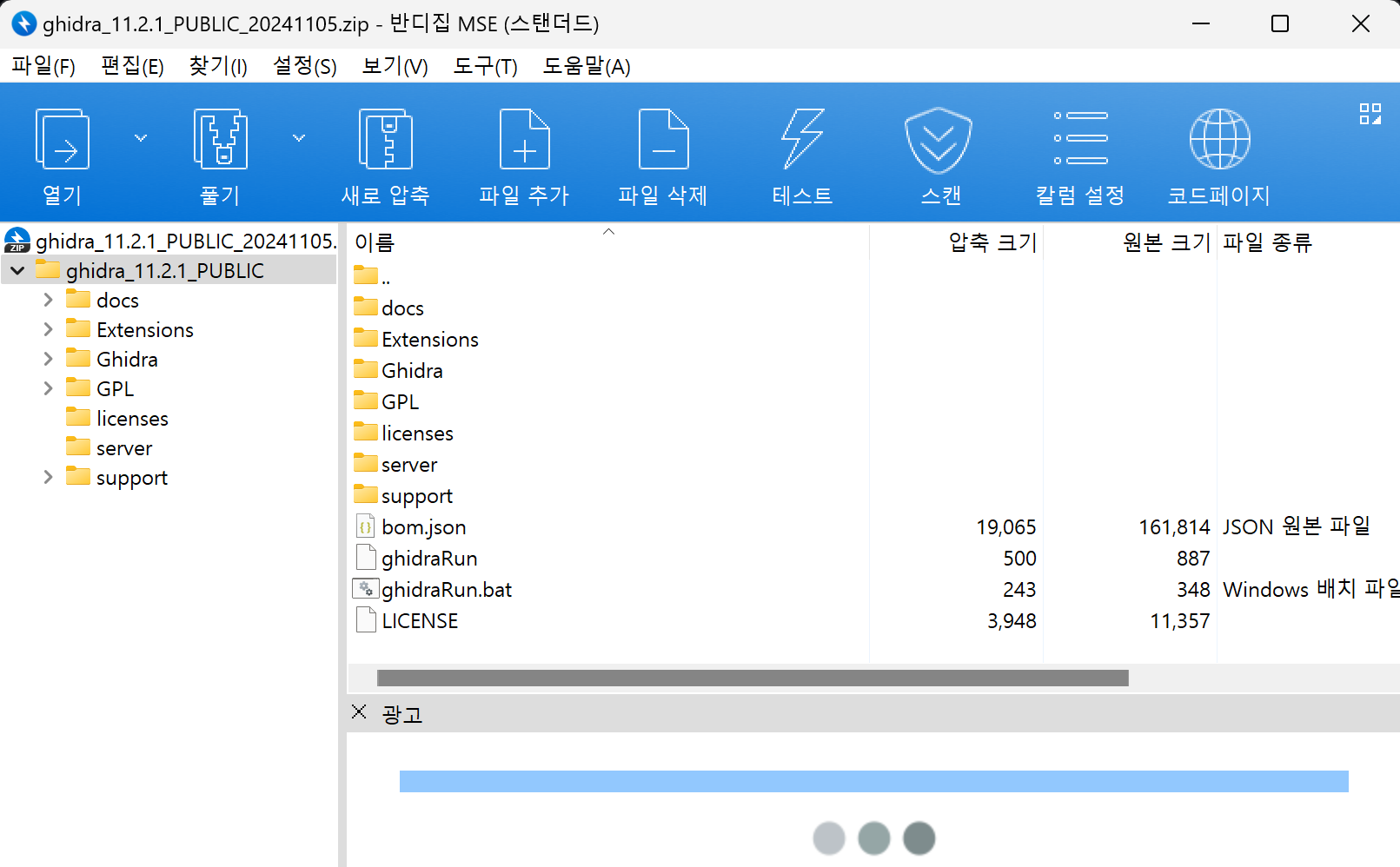This screenshot has width=1400, height=867.
Task: Select the ghidra_11.2.1_PUBLIC_20241105 root tree item
Action: point(185,241)
